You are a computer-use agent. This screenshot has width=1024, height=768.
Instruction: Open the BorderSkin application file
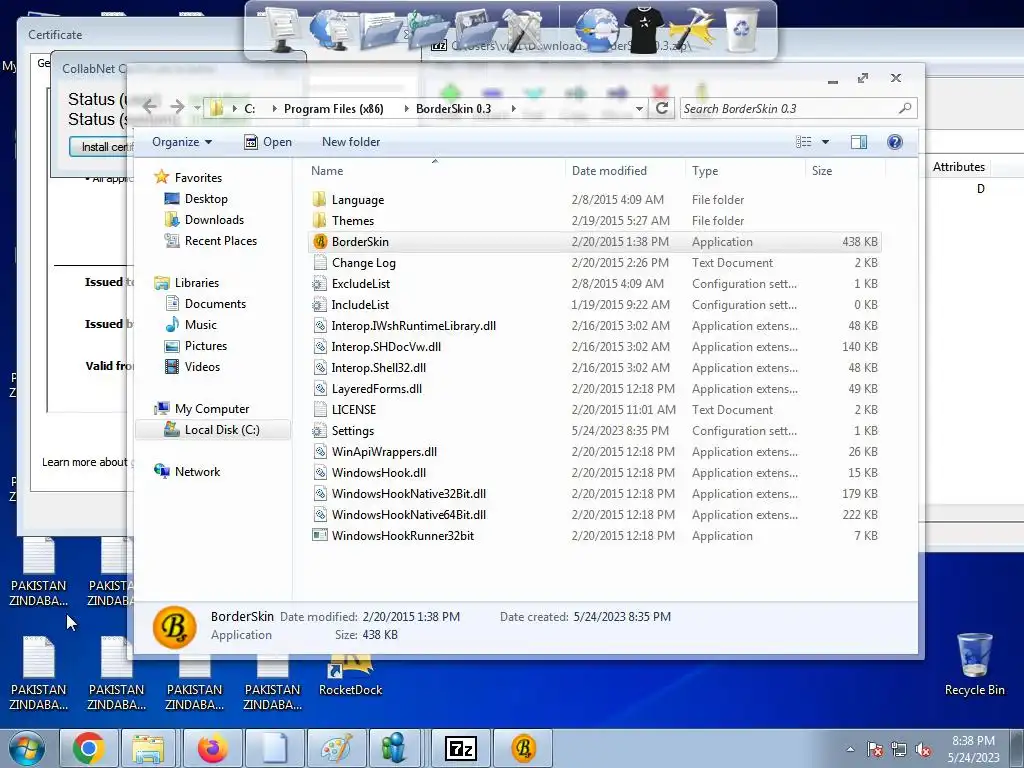coord(360,242)
